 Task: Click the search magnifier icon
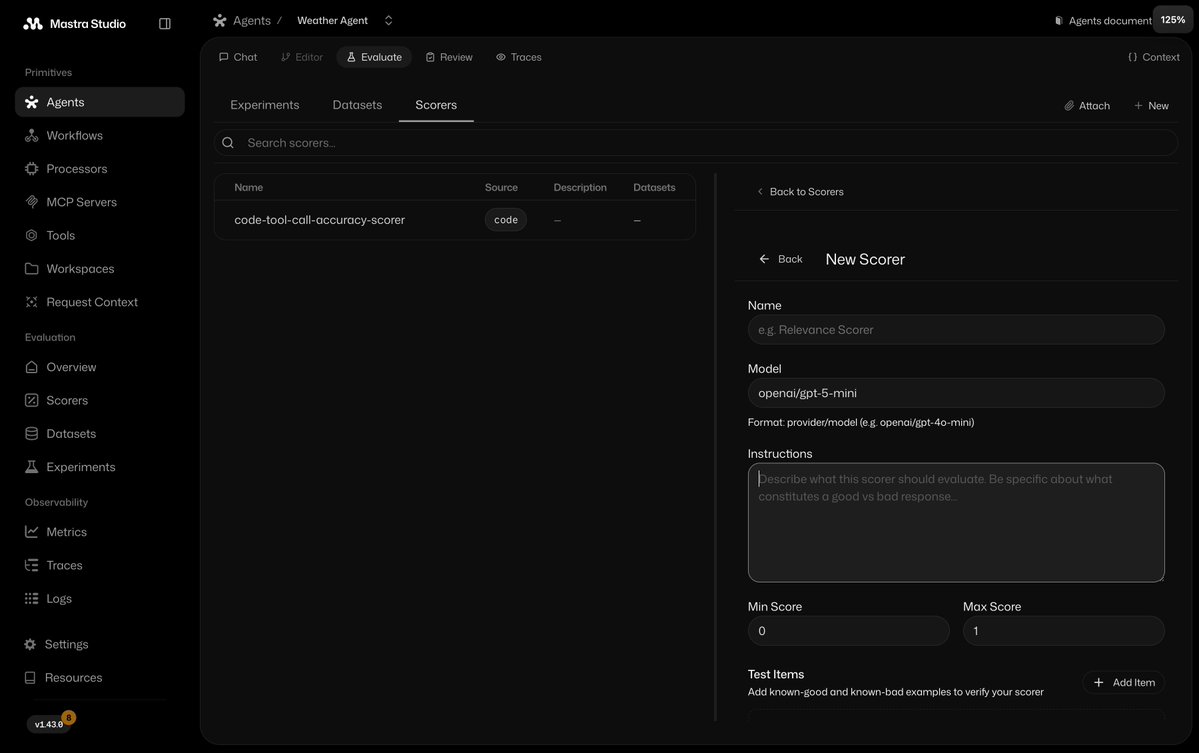228,143
